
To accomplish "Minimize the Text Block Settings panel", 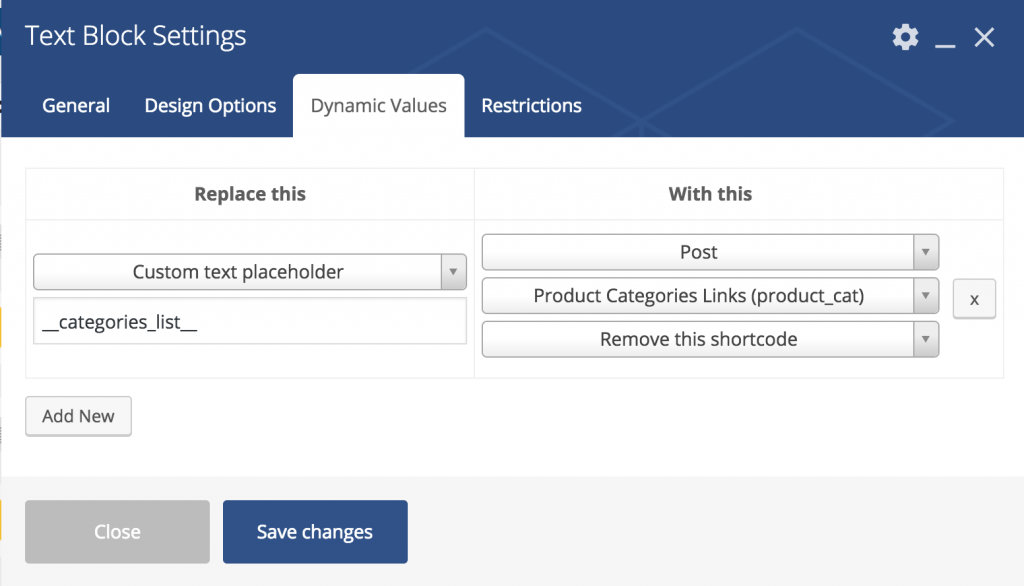I will pos(945,38).
